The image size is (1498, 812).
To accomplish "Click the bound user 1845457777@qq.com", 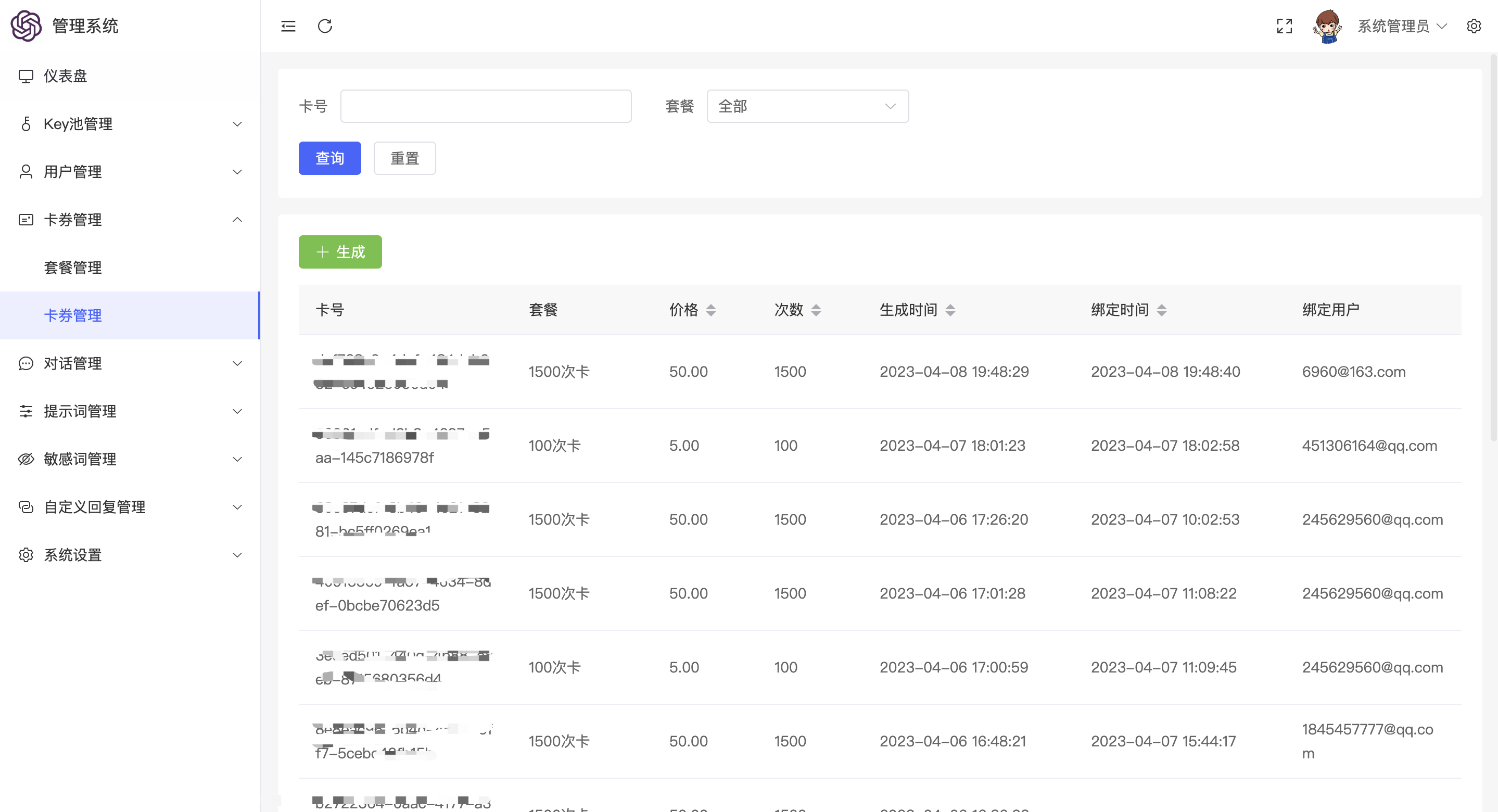I will [x=1368, y=741].
